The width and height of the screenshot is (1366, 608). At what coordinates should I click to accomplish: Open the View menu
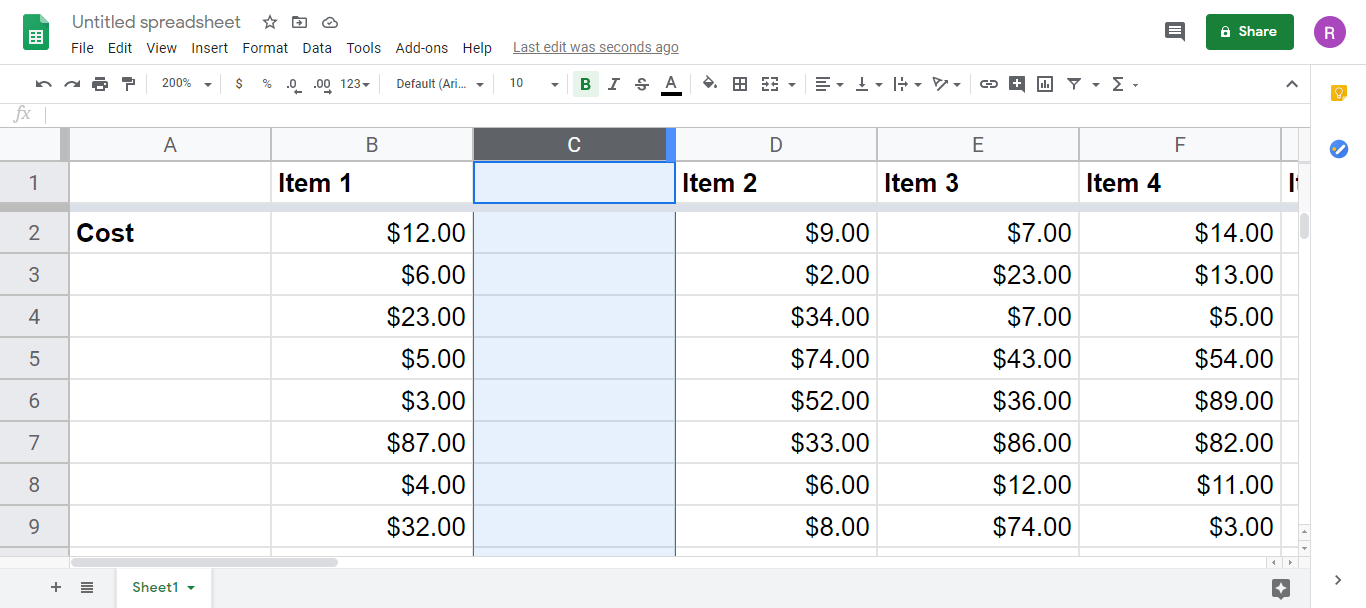pos(161,48)
